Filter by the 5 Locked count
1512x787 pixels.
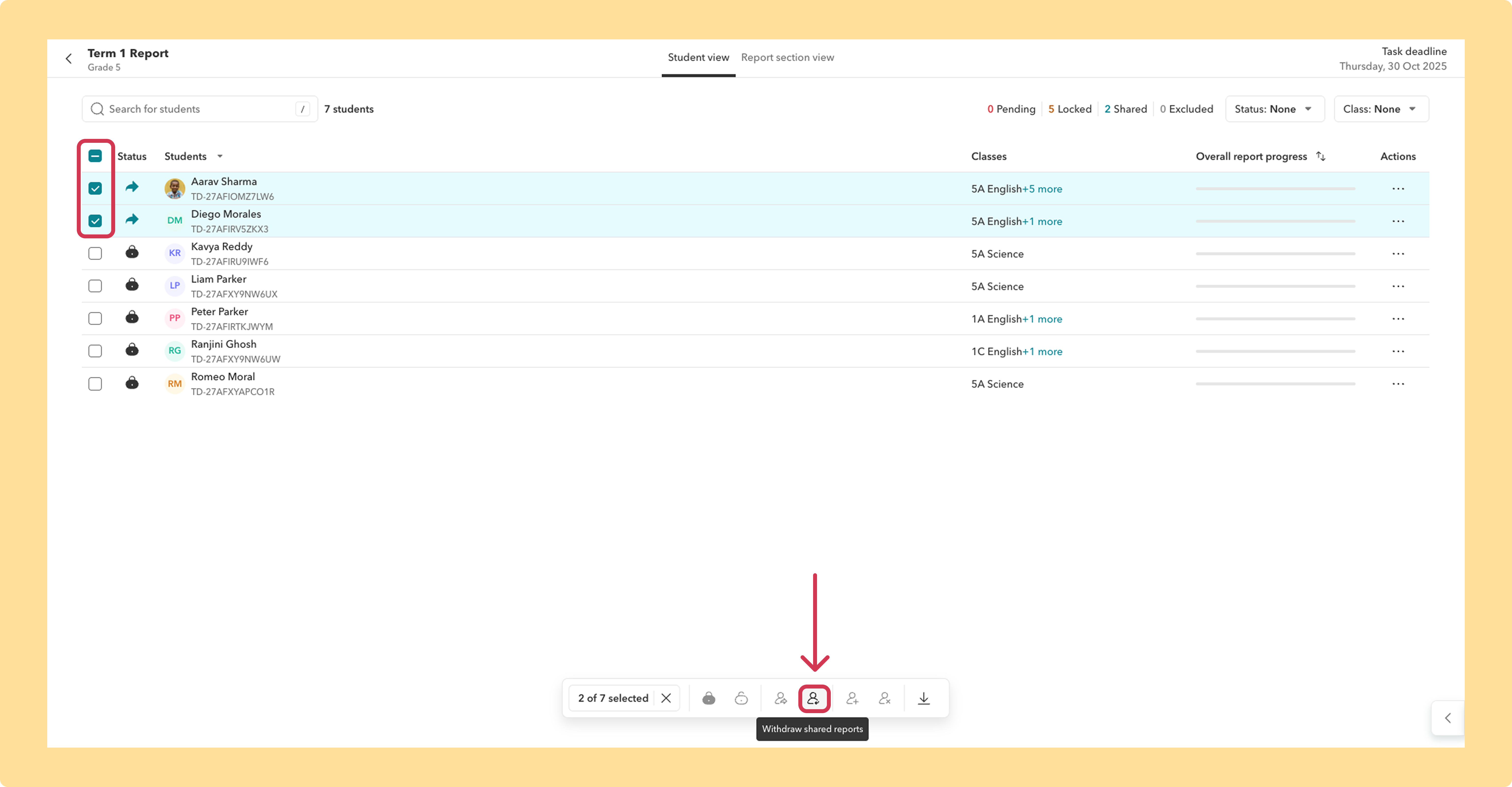(1070, 109)
